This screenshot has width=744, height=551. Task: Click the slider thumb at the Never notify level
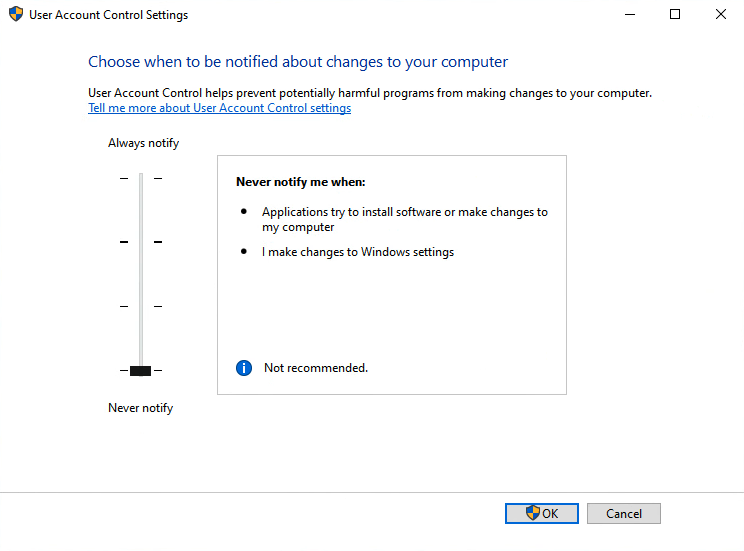click(x=141, y=370)
